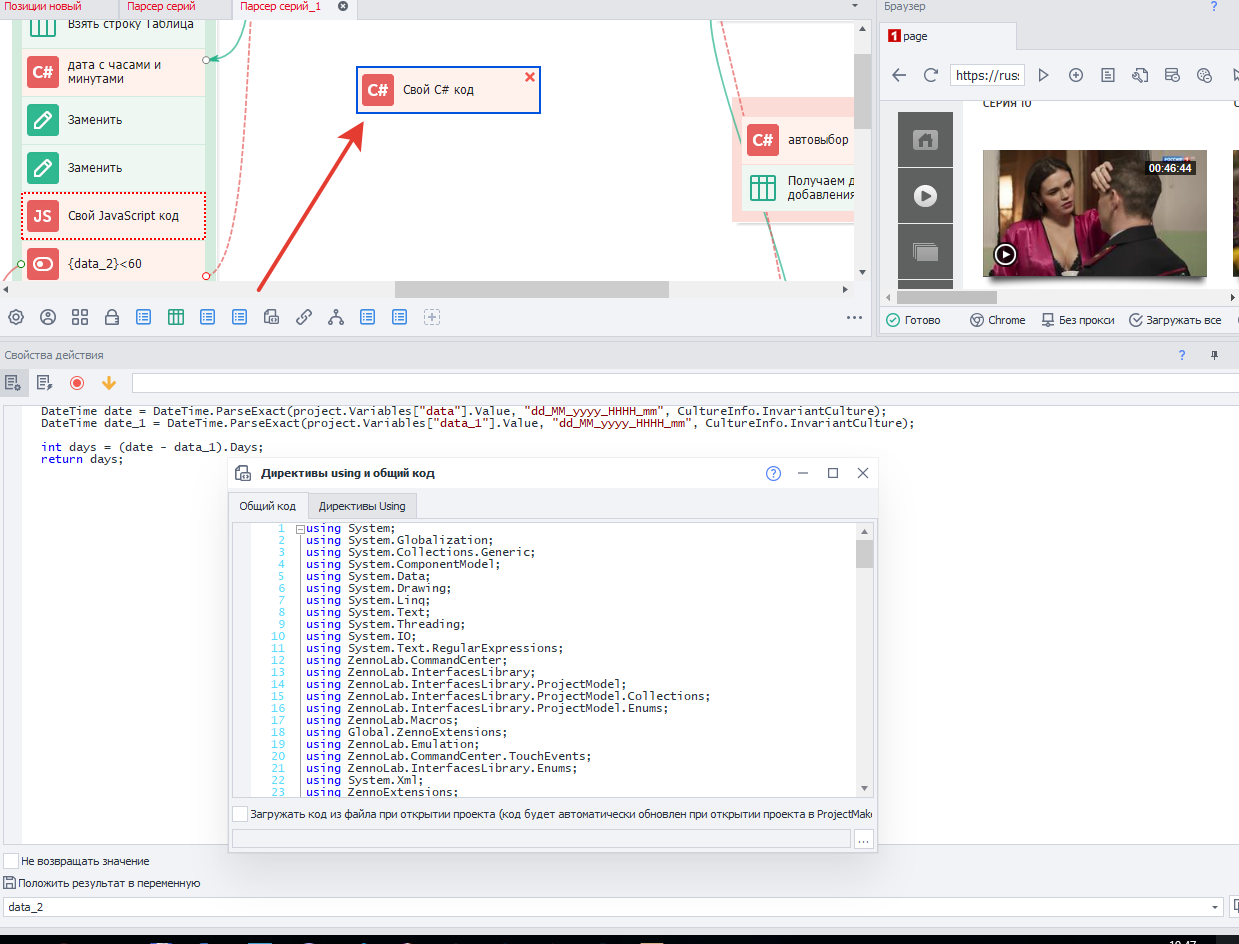Click the browse '...' file button

[864, 839]
